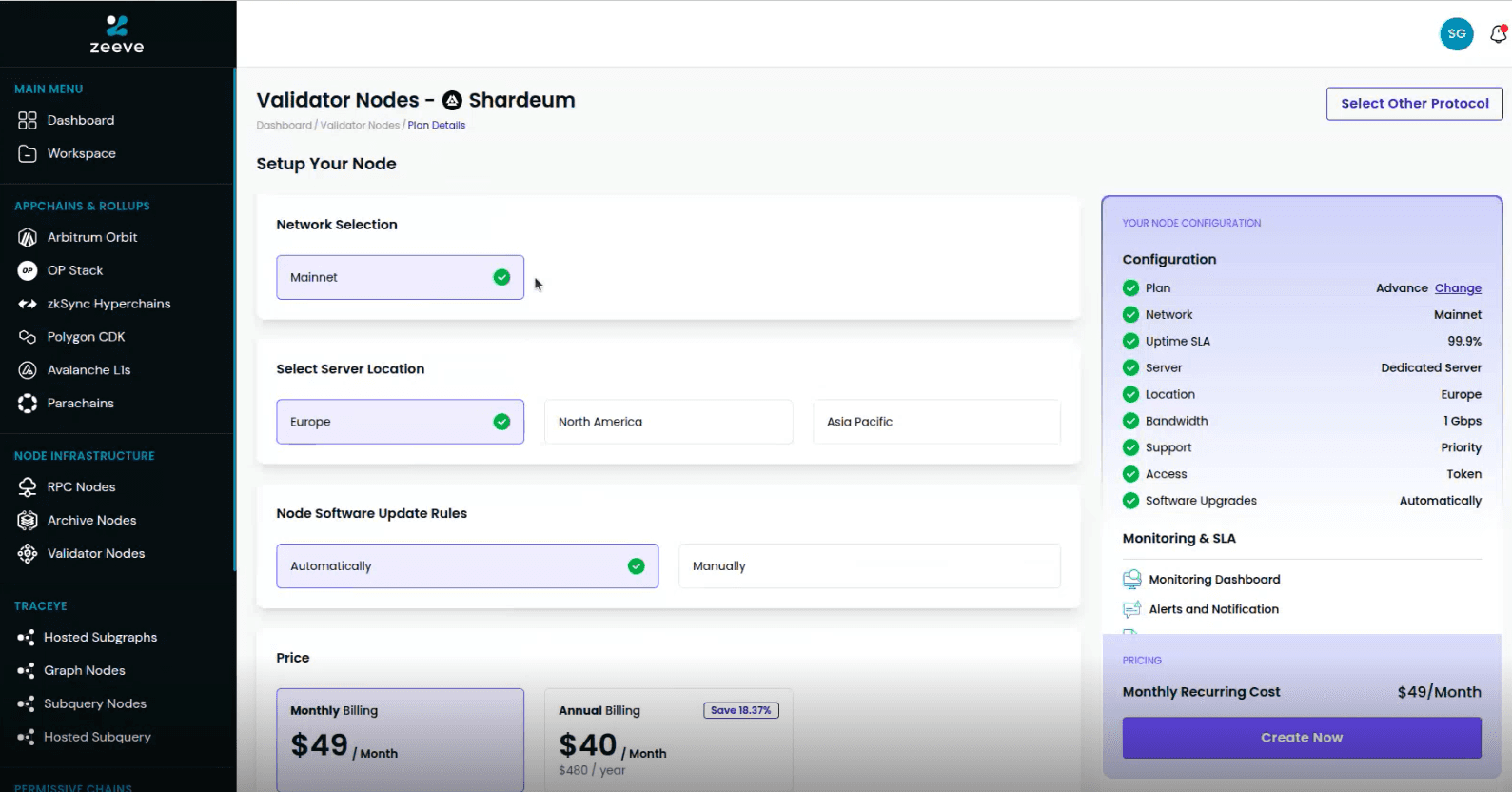Click the Graph Nodes icon
1512x792 pixels.
(26, 671)
